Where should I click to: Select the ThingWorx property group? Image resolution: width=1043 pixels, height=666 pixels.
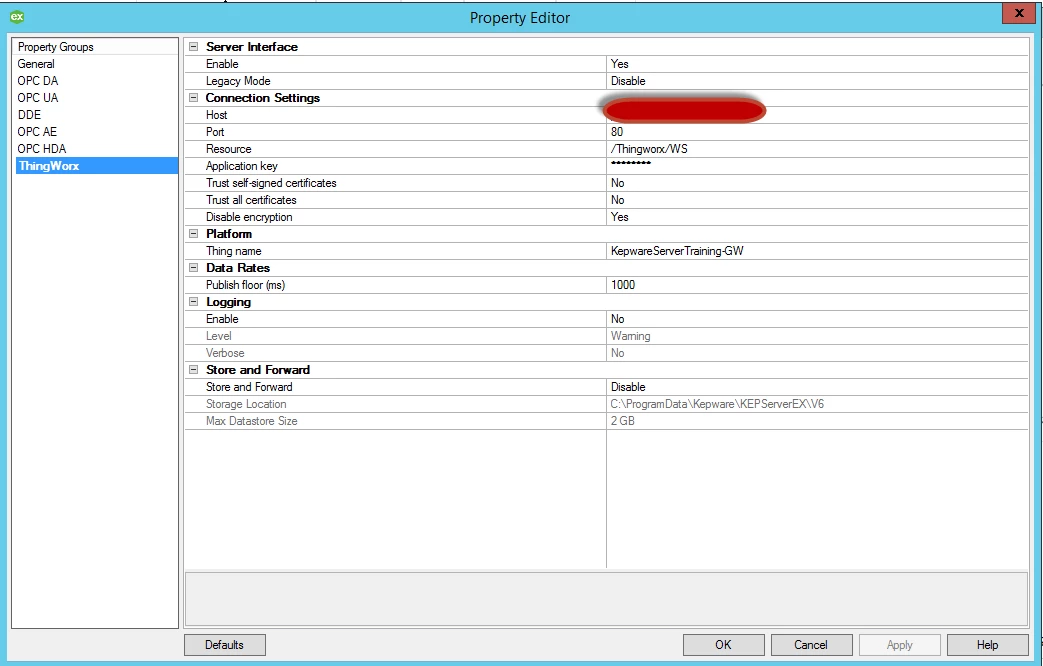tap(96, 166)
